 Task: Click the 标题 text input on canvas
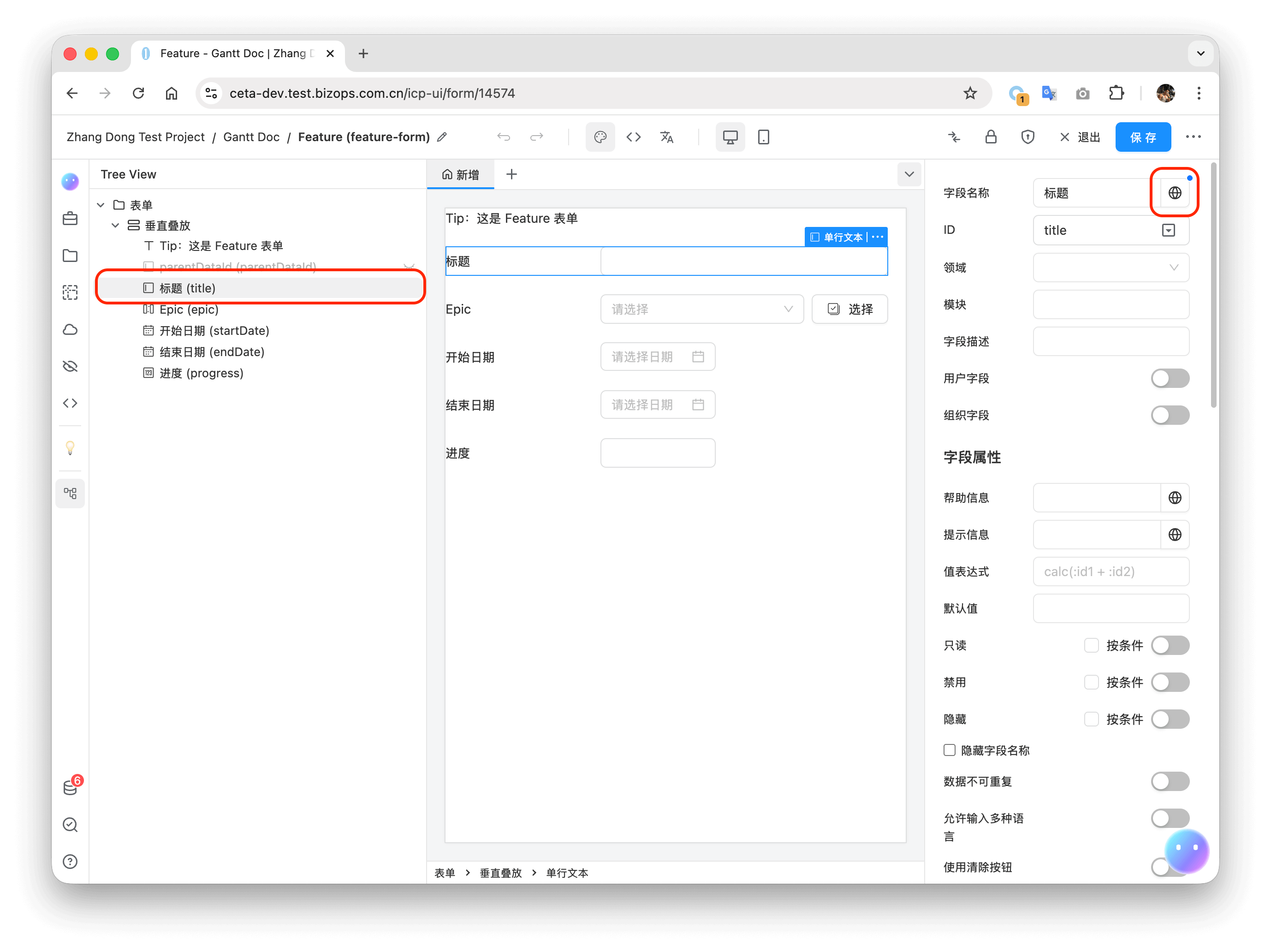tap(743, 261)
